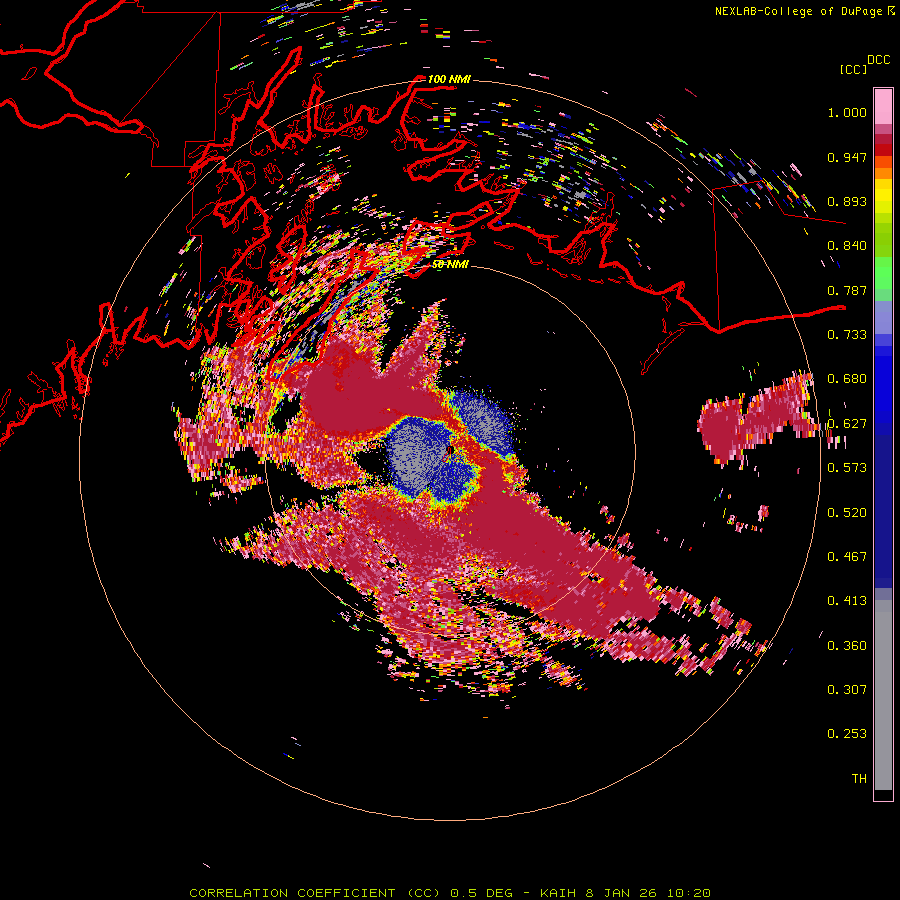Click the 50 NMI range ring label
Viewport: 900px width, 900px height.
pos(450,264)
